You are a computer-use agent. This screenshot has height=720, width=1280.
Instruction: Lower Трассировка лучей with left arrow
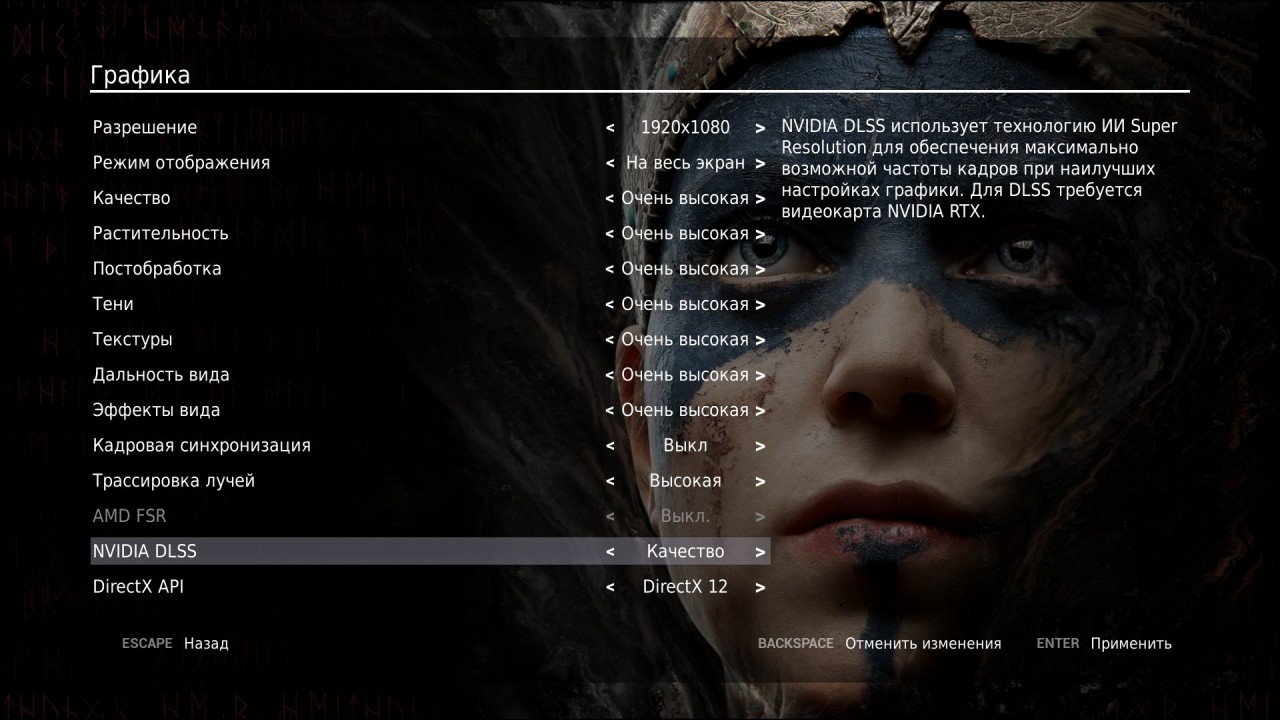[x=610, y=481]
